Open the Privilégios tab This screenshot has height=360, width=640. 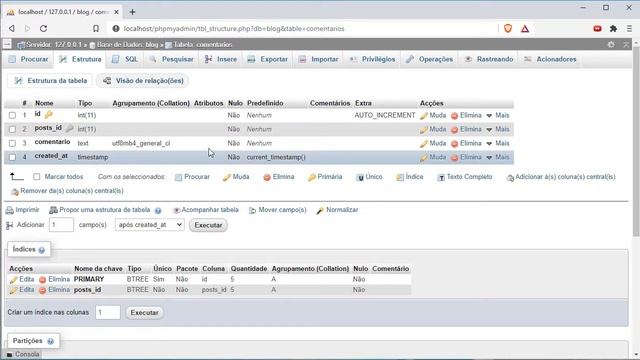(x=373, y=60)
